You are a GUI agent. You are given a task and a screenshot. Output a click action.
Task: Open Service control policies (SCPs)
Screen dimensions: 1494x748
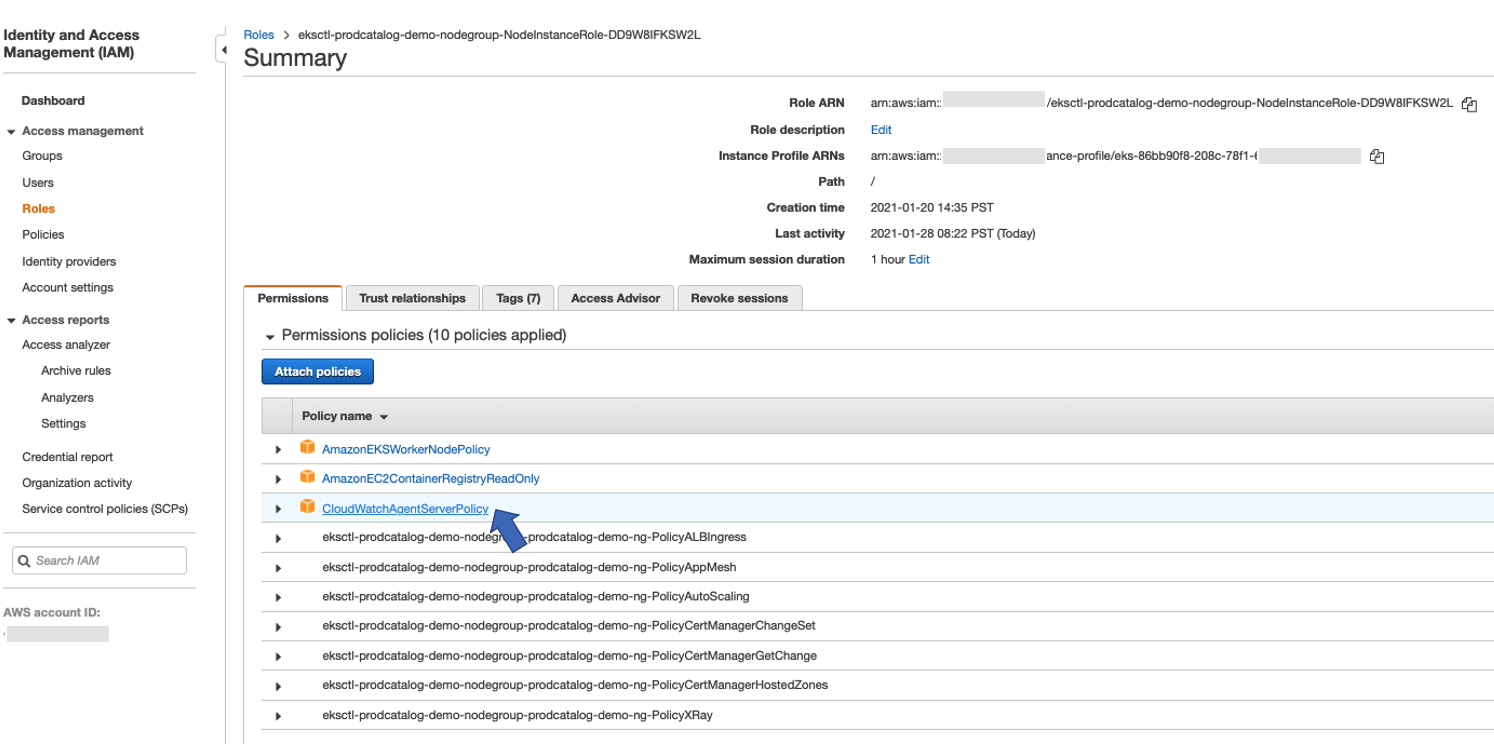(105, 509)
